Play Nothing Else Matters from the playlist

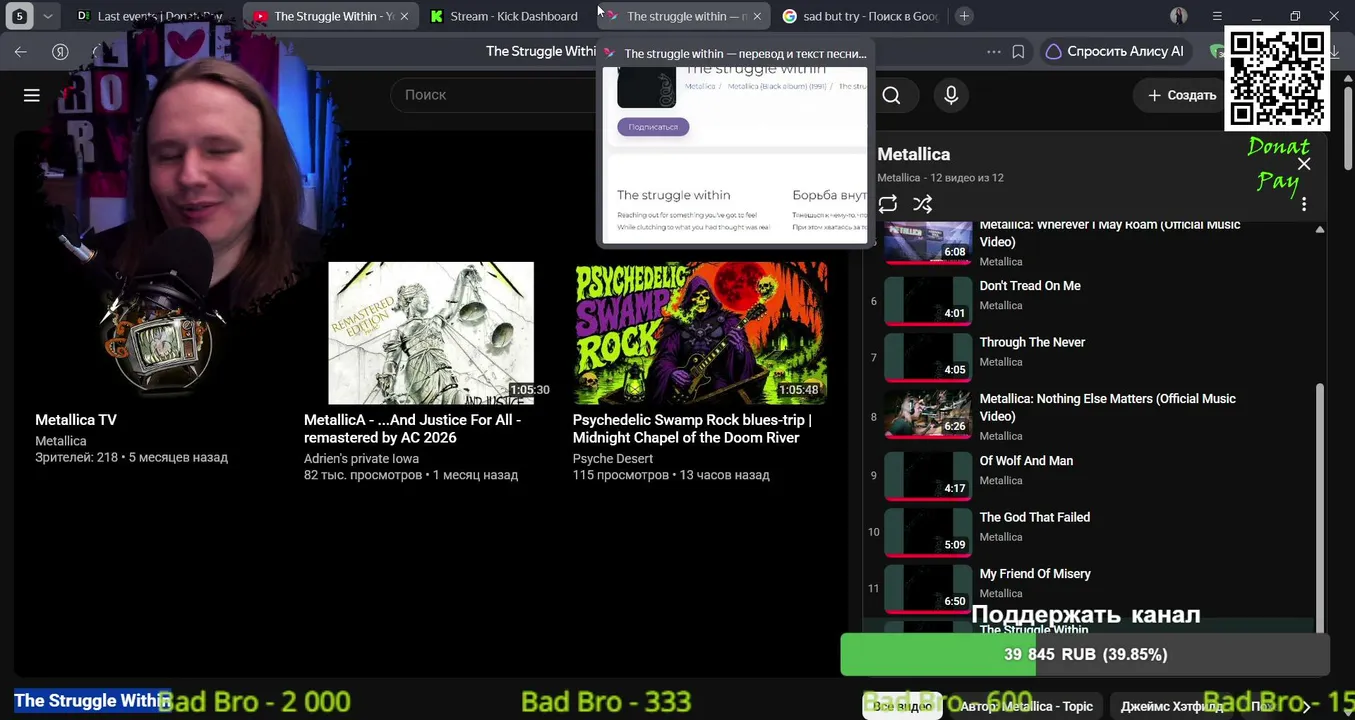[1090, 415]
